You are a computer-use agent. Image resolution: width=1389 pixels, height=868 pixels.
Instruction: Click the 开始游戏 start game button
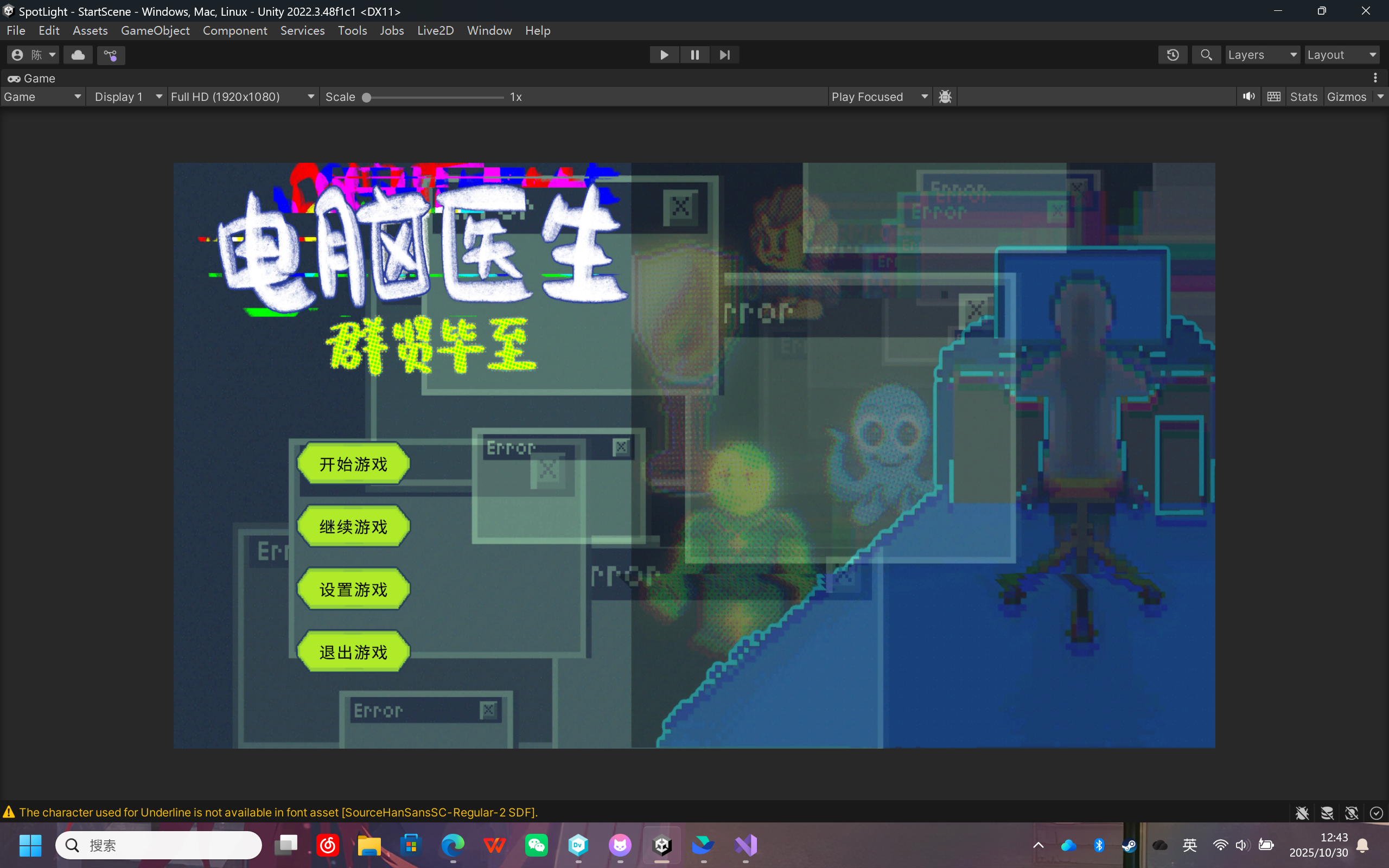tap(354, 464)
